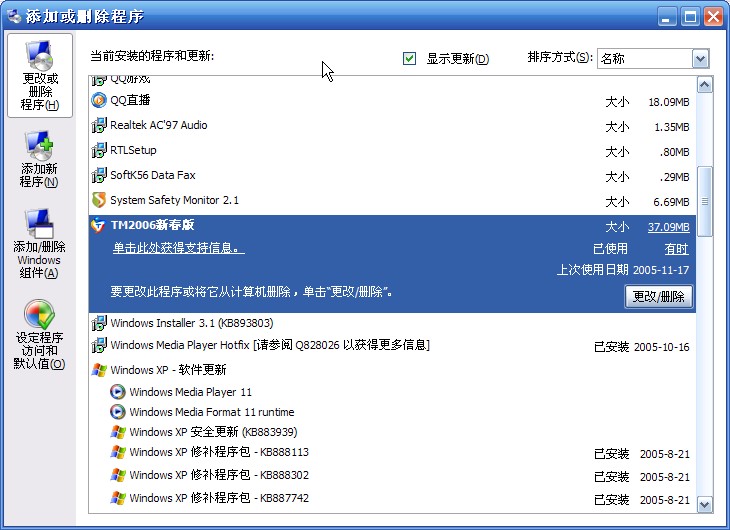Select Windows Media Format 11 runtime entry
The height and width of the screenshot is (530, 730).
point(212,412)
